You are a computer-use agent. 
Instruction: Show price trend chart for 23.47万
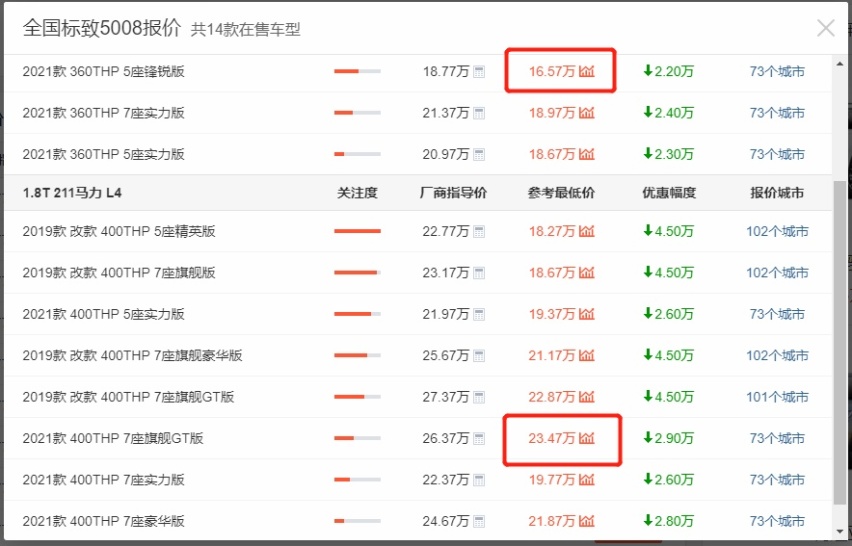pos(587,438)
